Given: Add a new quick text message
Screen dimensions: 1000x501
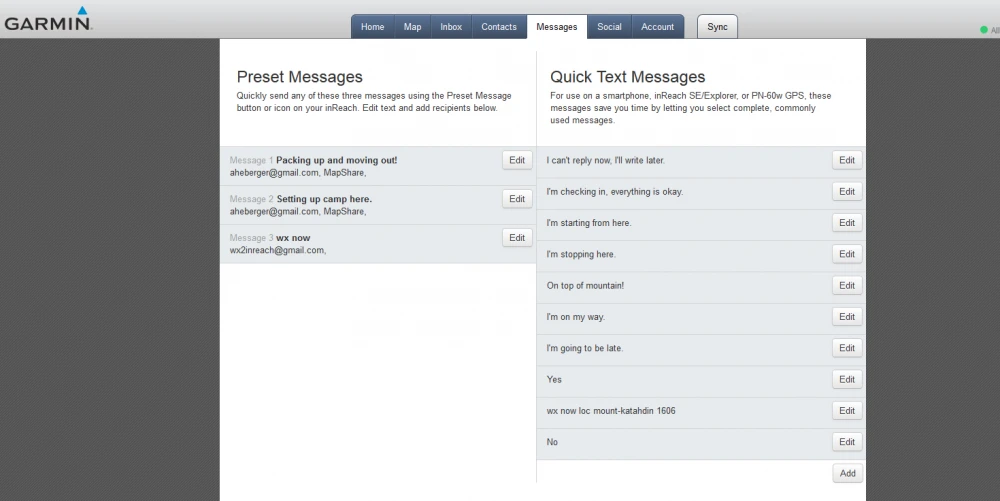Looking at the screenshot, I should click(847, 473).
